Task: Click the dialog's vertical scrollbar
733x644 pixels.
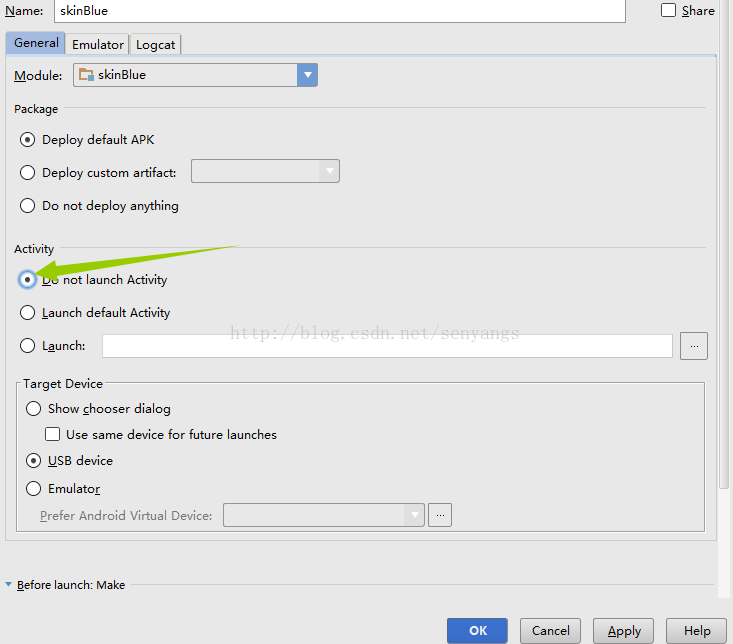Action: [724, 243]
